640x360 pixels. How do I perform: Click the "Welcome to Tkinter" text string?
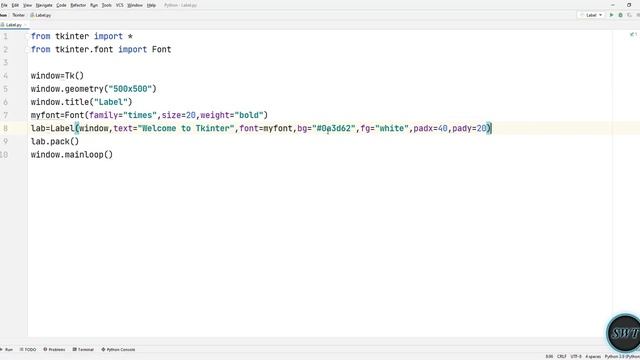coord(186,128)
